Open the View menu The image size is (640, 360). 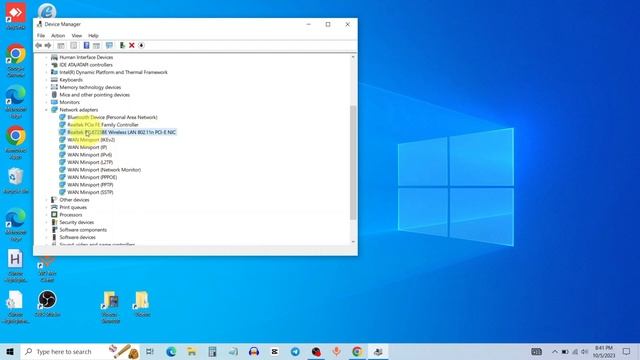click(x=77, y=36)
